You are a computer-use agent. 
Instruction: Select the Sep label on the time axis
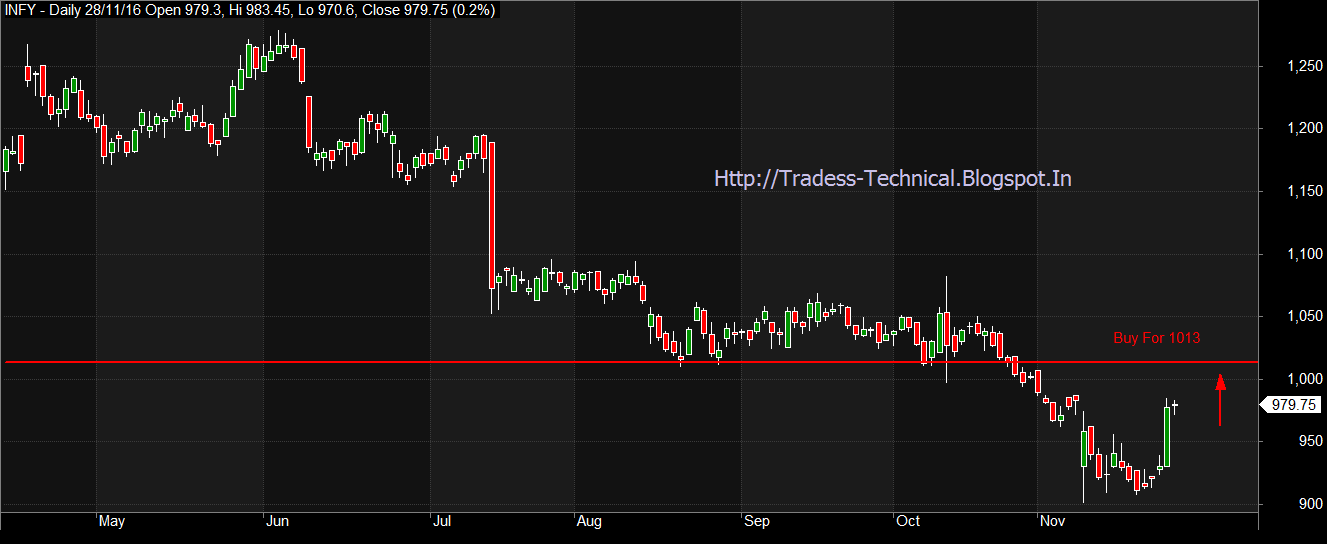758,521
